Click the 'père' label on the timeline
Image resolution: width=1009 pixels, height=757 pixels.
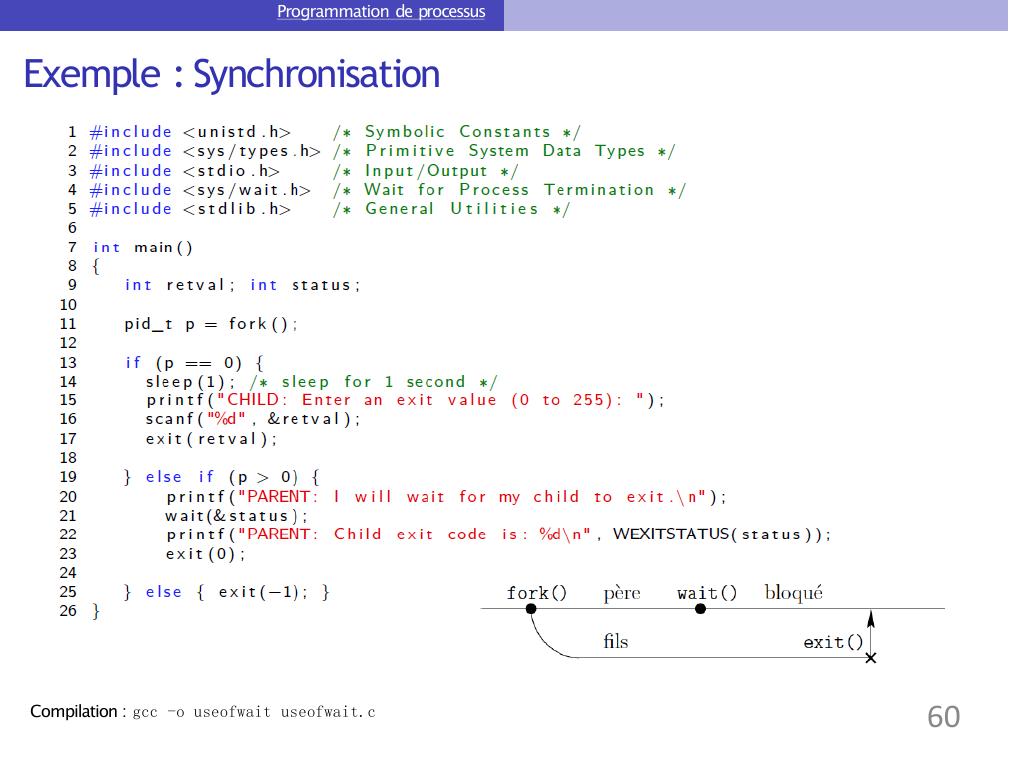[x=621, y=593]
